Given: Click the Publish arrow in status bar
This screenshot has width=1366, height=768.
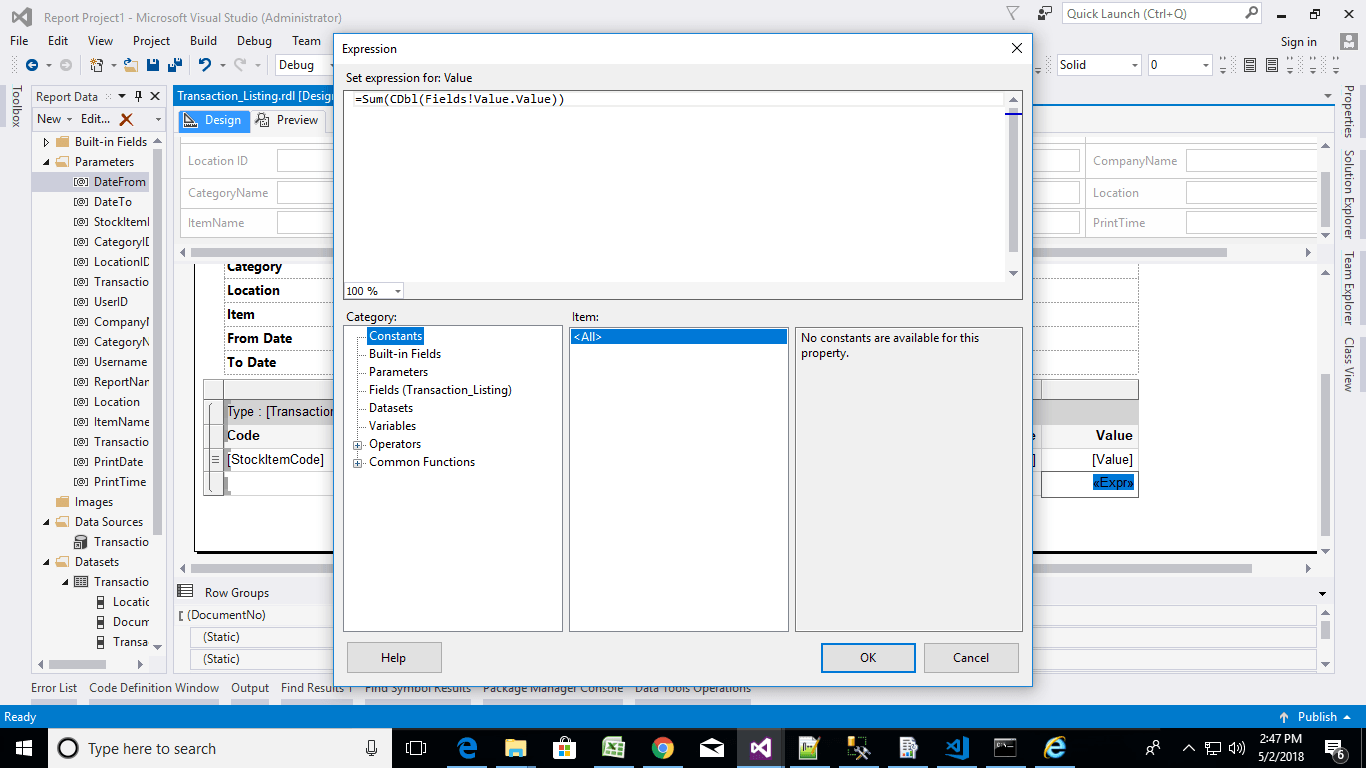Looking at the screenshot, I should click(x=1284, y=717).
